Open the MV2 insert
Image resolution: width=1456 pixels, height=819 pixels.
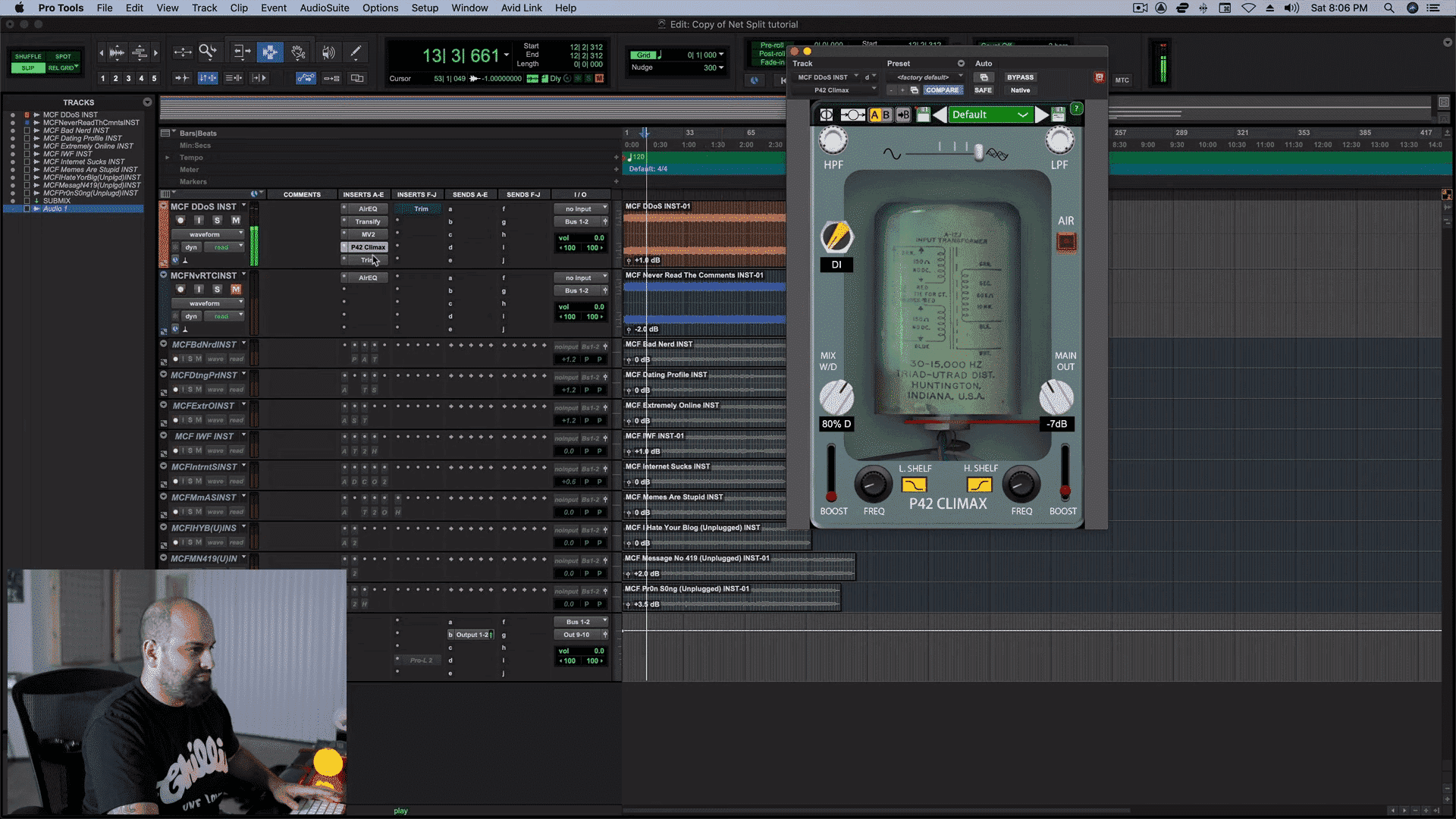(368, 234)
